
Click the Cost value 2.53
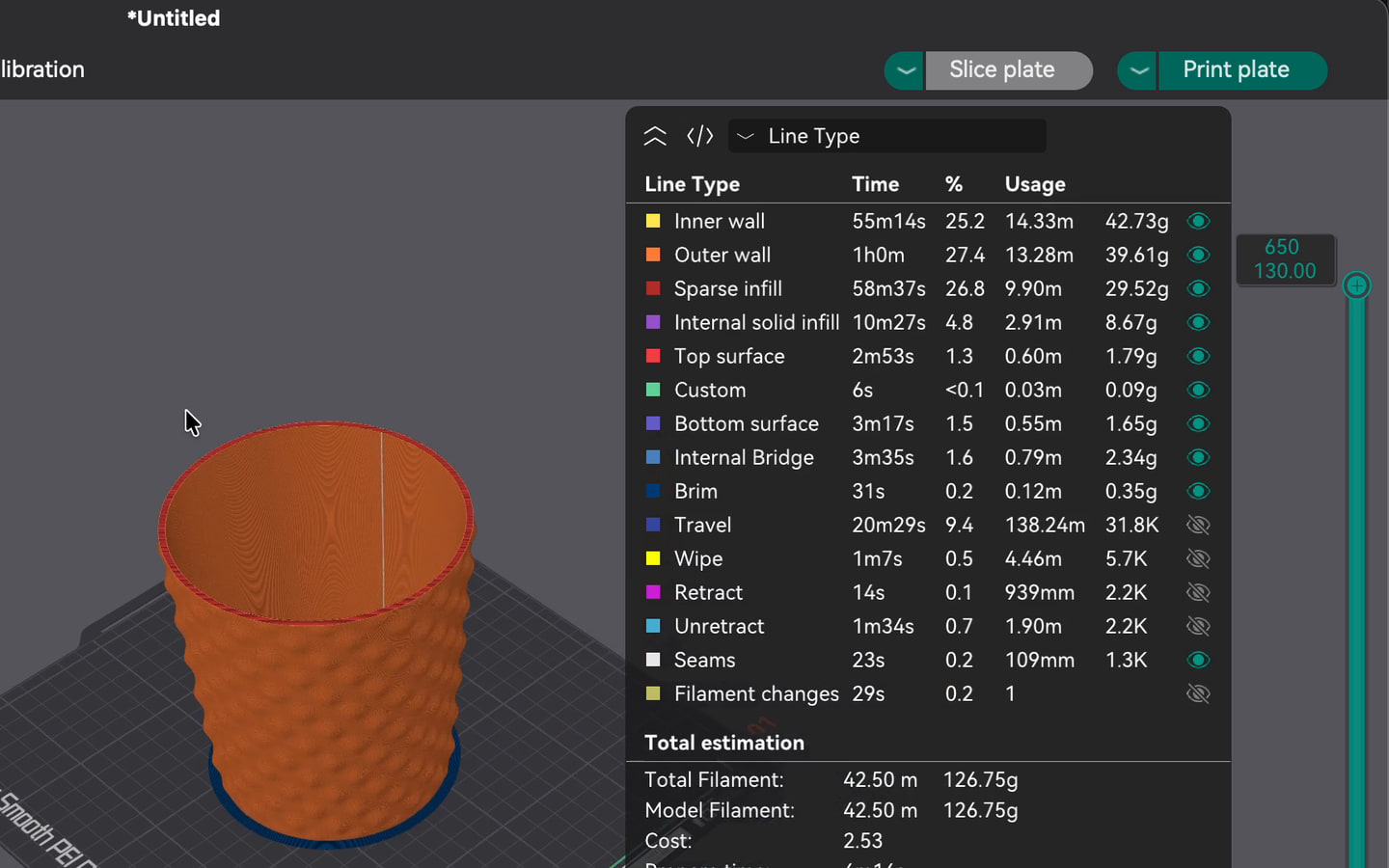pos(862,841)
